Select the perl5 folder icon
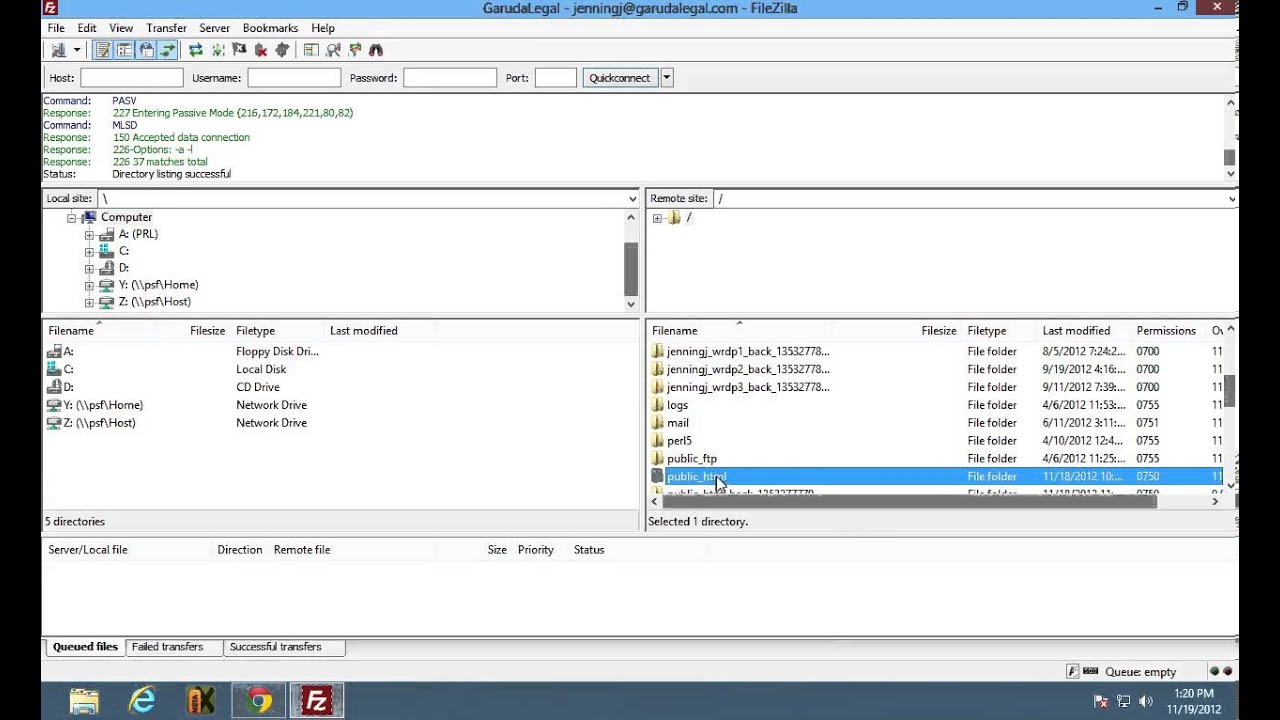Screen dimensions: 1280x720 (657, 441)
